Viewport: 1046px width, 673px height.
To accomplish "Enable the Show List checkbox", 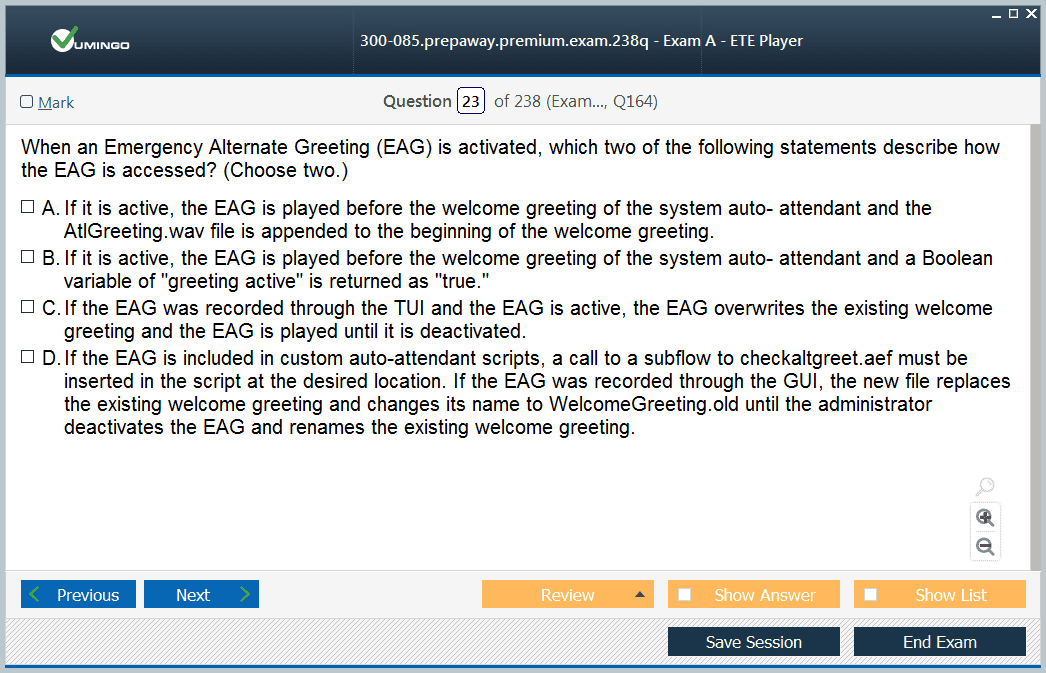I will point(871,594).
